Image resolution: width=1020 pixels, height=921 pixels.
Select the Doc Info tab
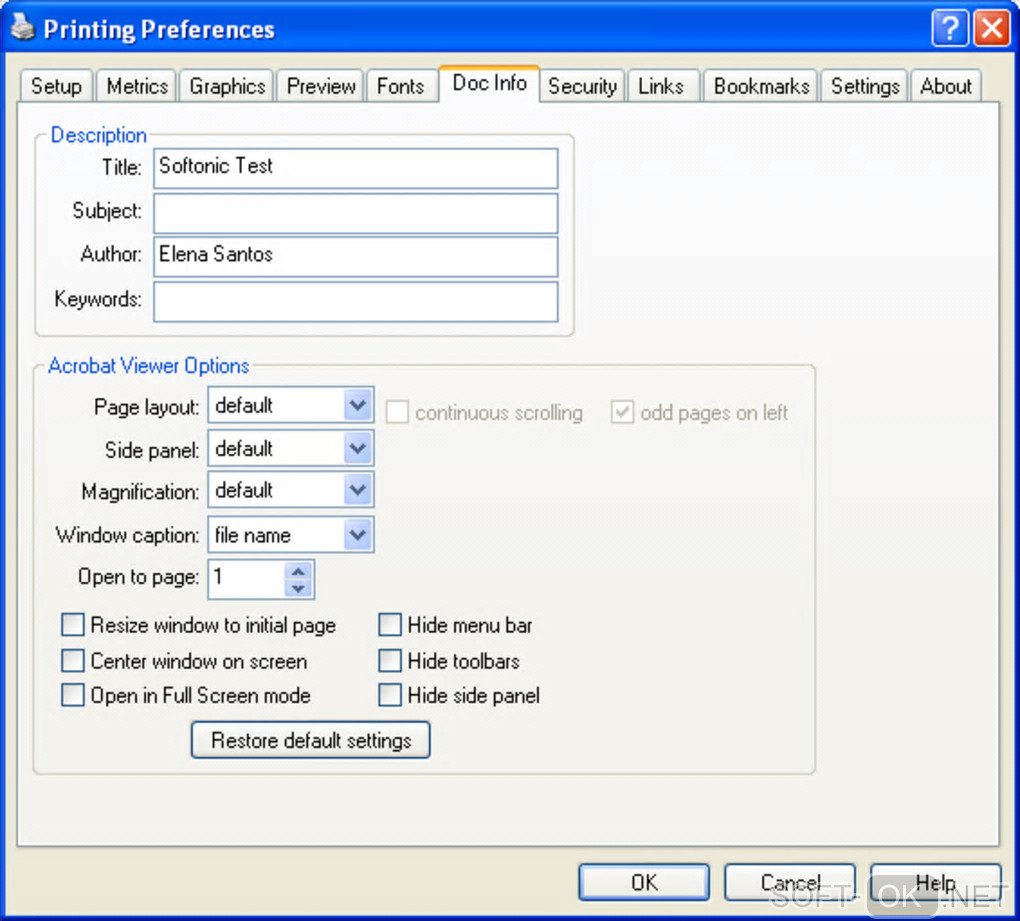click(489, 83)
